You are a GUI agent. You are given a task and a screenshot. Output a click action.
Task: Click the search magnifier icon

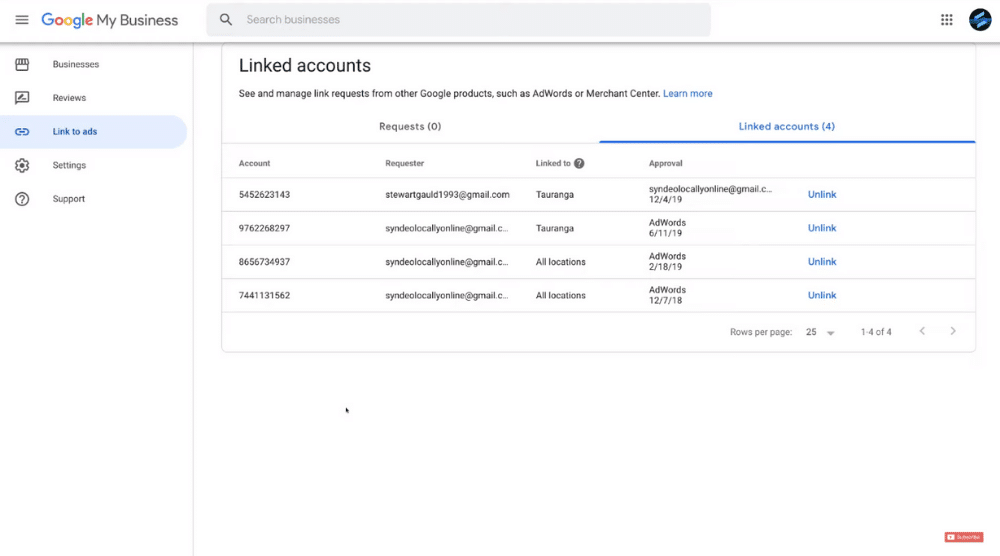click(226, 20)
